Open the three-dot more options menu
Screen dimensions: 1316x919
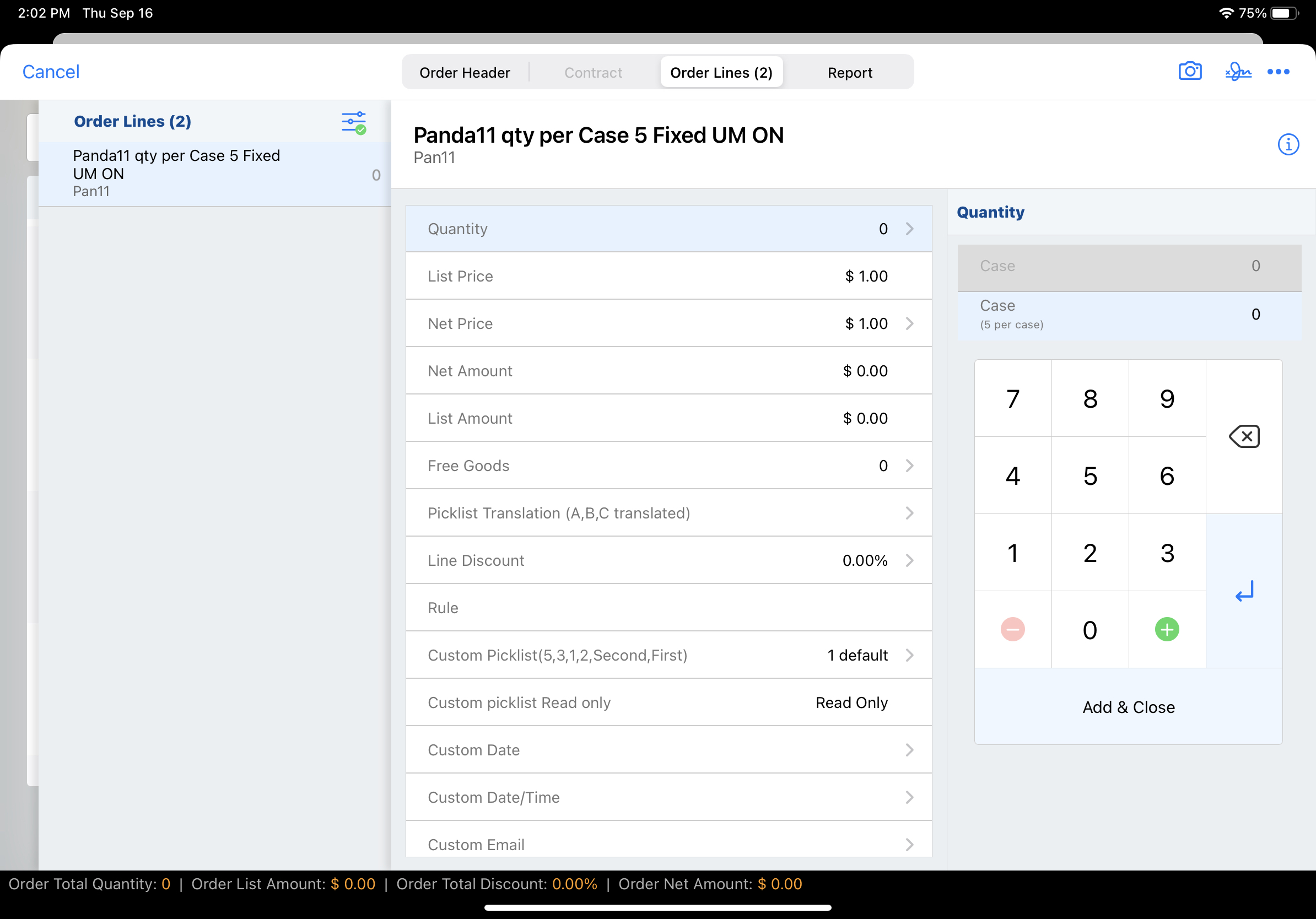(x=1277, y=72)
